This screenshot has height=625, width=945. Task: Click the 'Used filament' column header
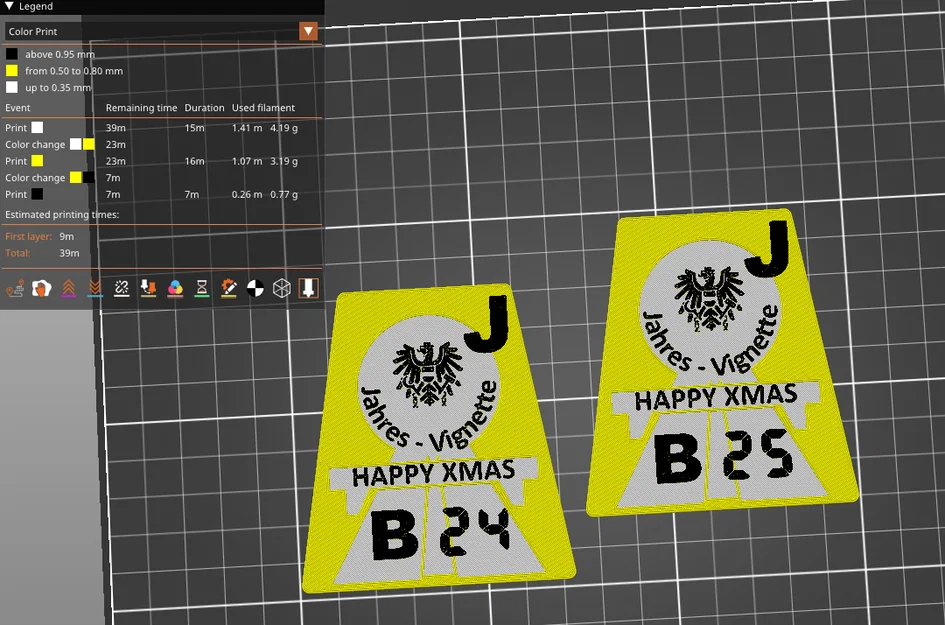click(x=263, y=108)
